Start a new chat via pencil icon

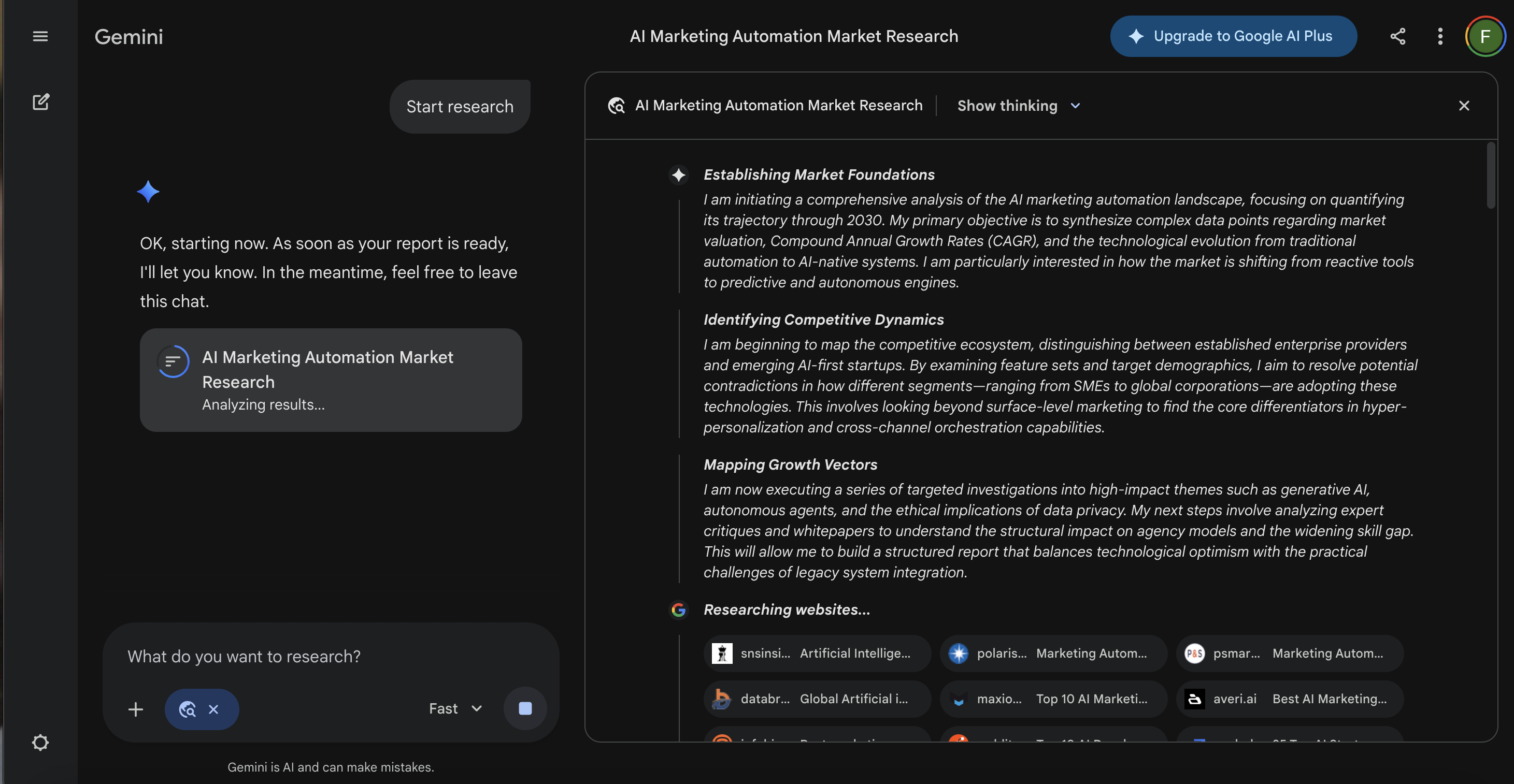(40, 102)
